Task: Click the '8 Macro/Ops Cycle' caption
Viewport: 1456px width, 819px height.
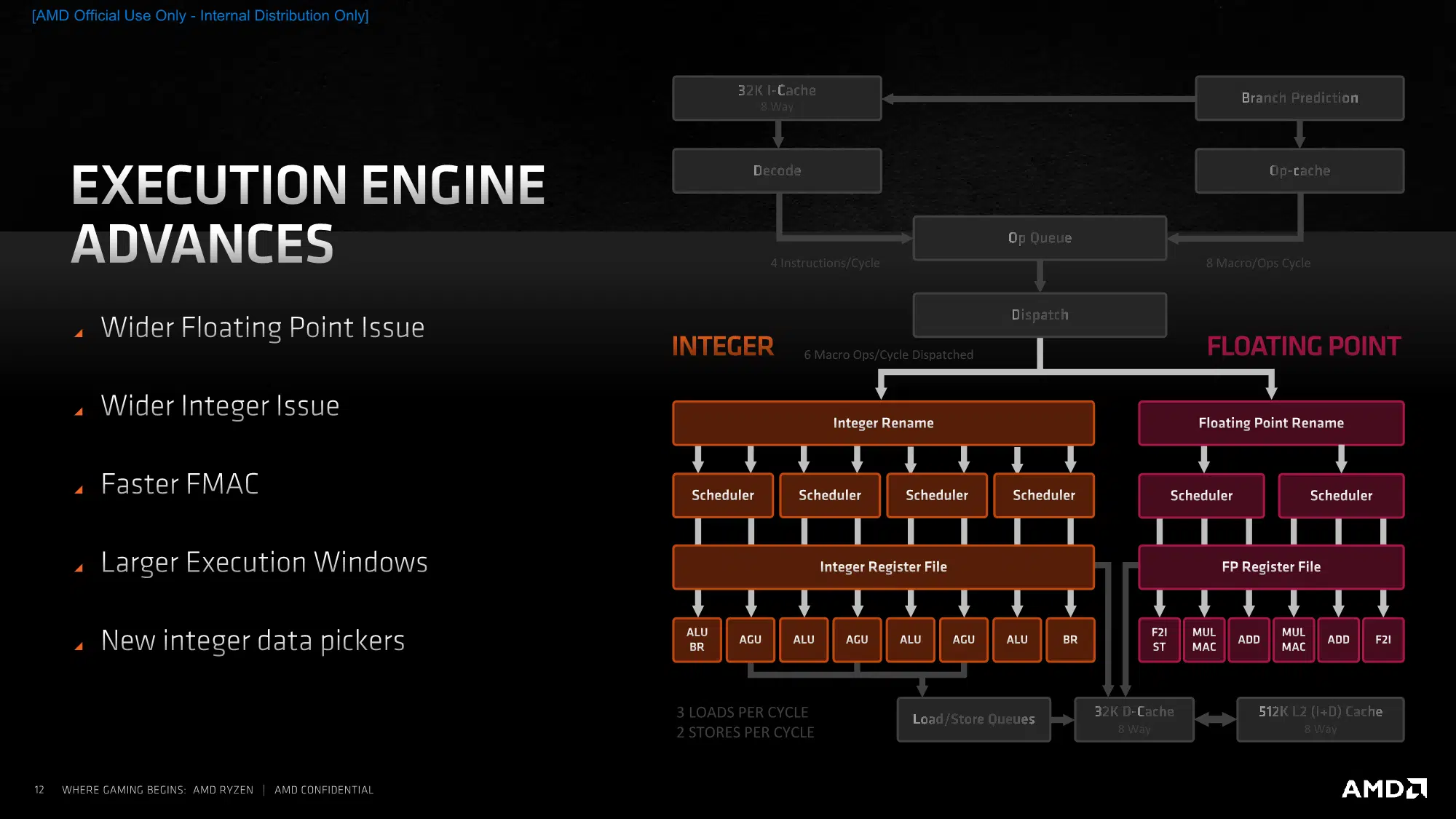Action: 1258,263
